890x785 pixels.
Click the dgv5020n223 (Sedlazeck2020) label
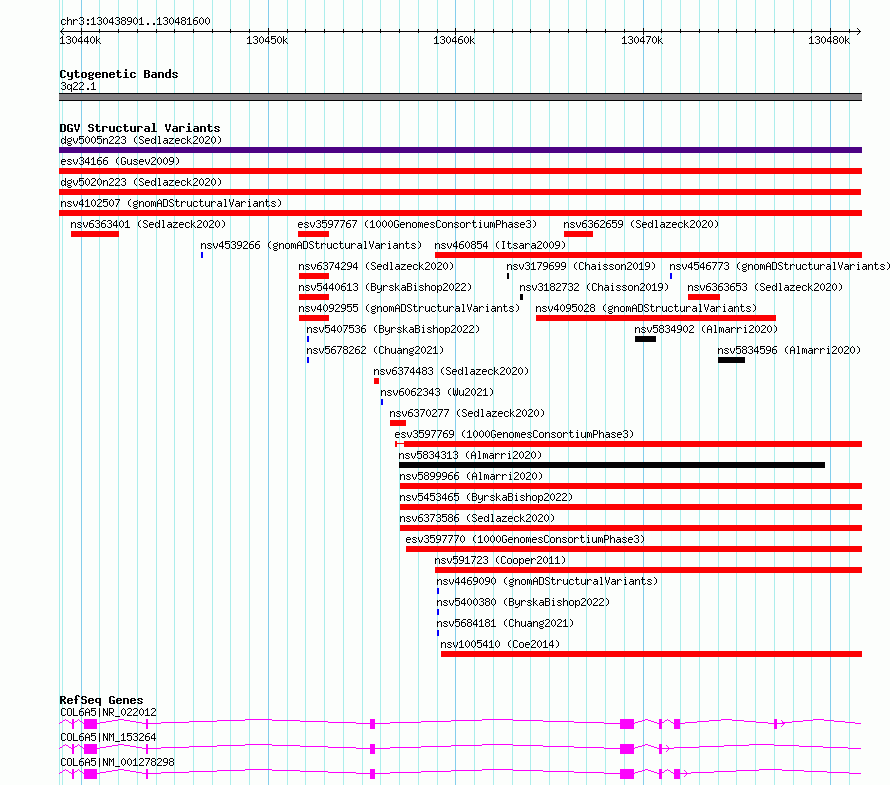[141, 182]
